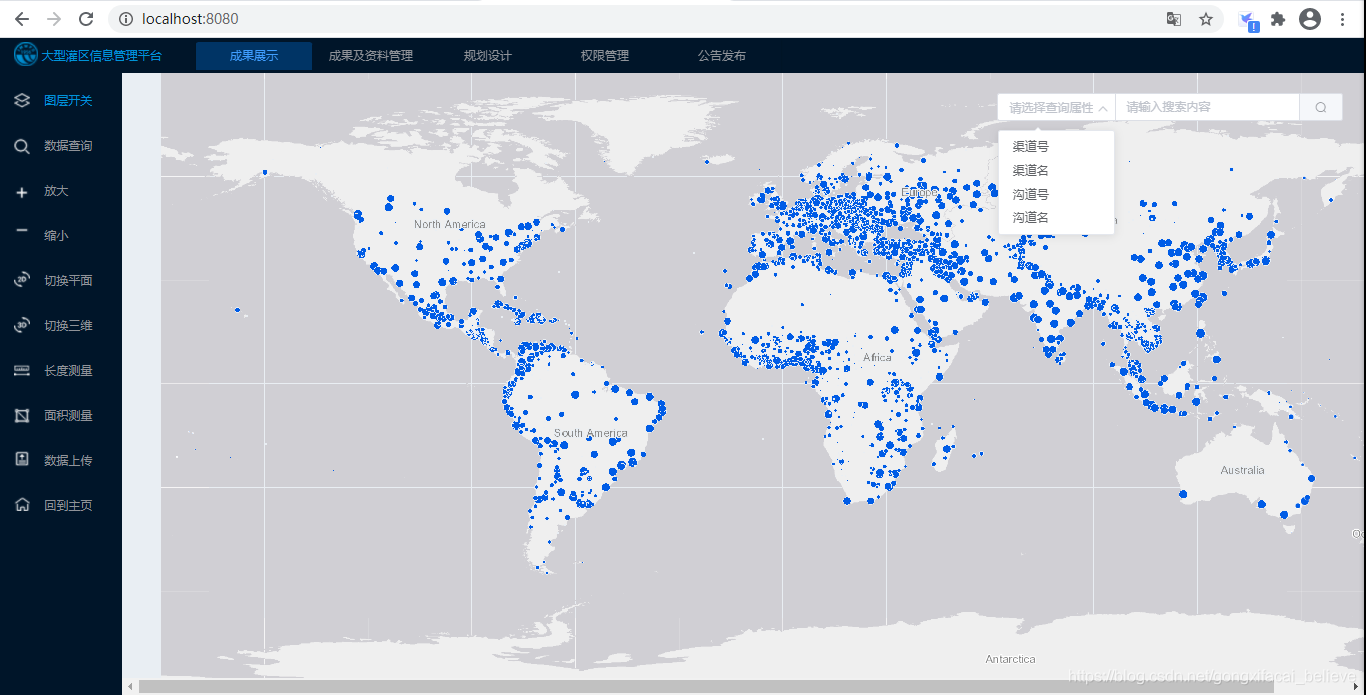
Task: Click the Australia map label
Action: (1242, 470)
